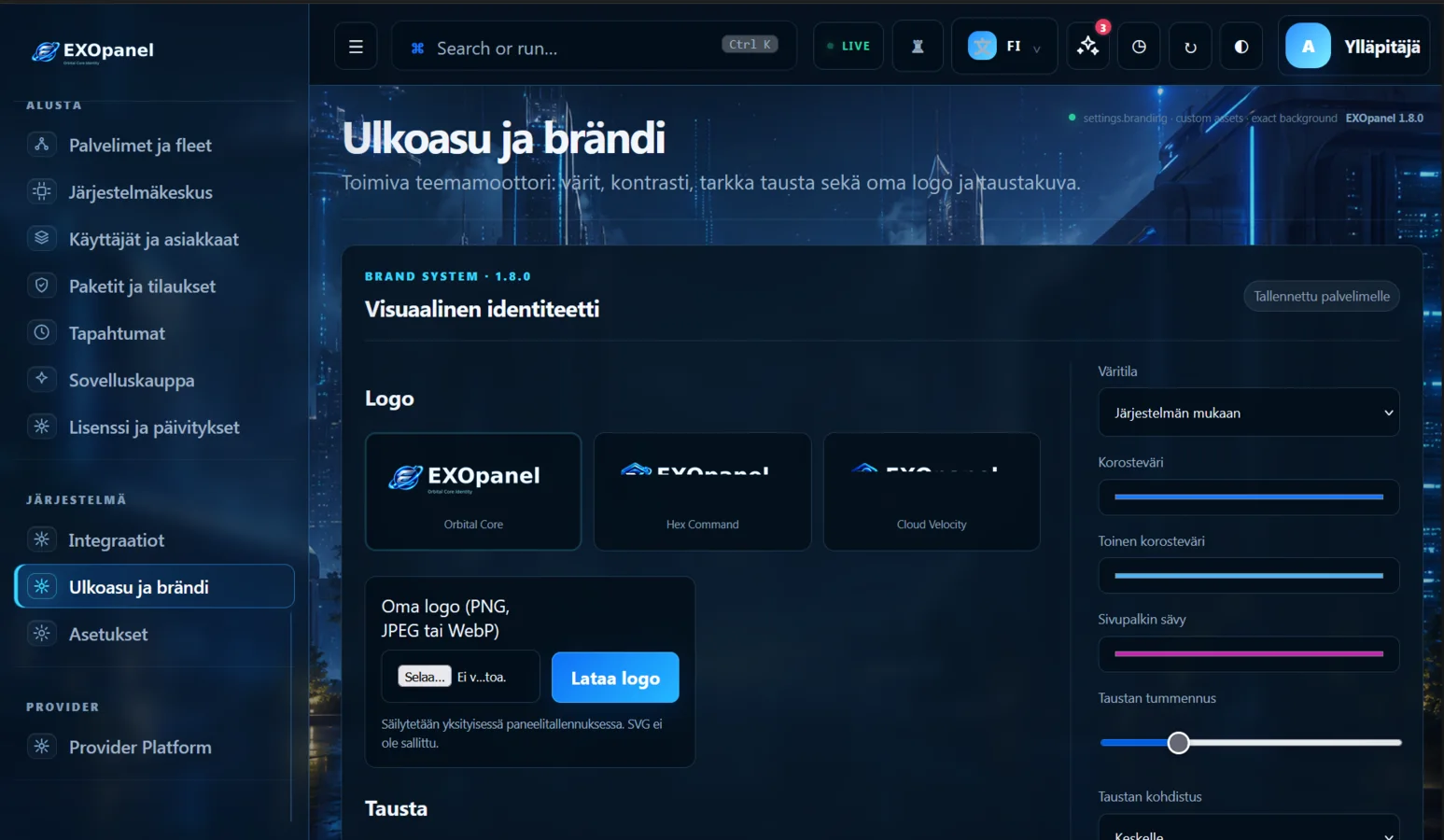Open the Korosteväri color picker
The width and height of the screenshot is (1444, 840).
coord(1249,497)
